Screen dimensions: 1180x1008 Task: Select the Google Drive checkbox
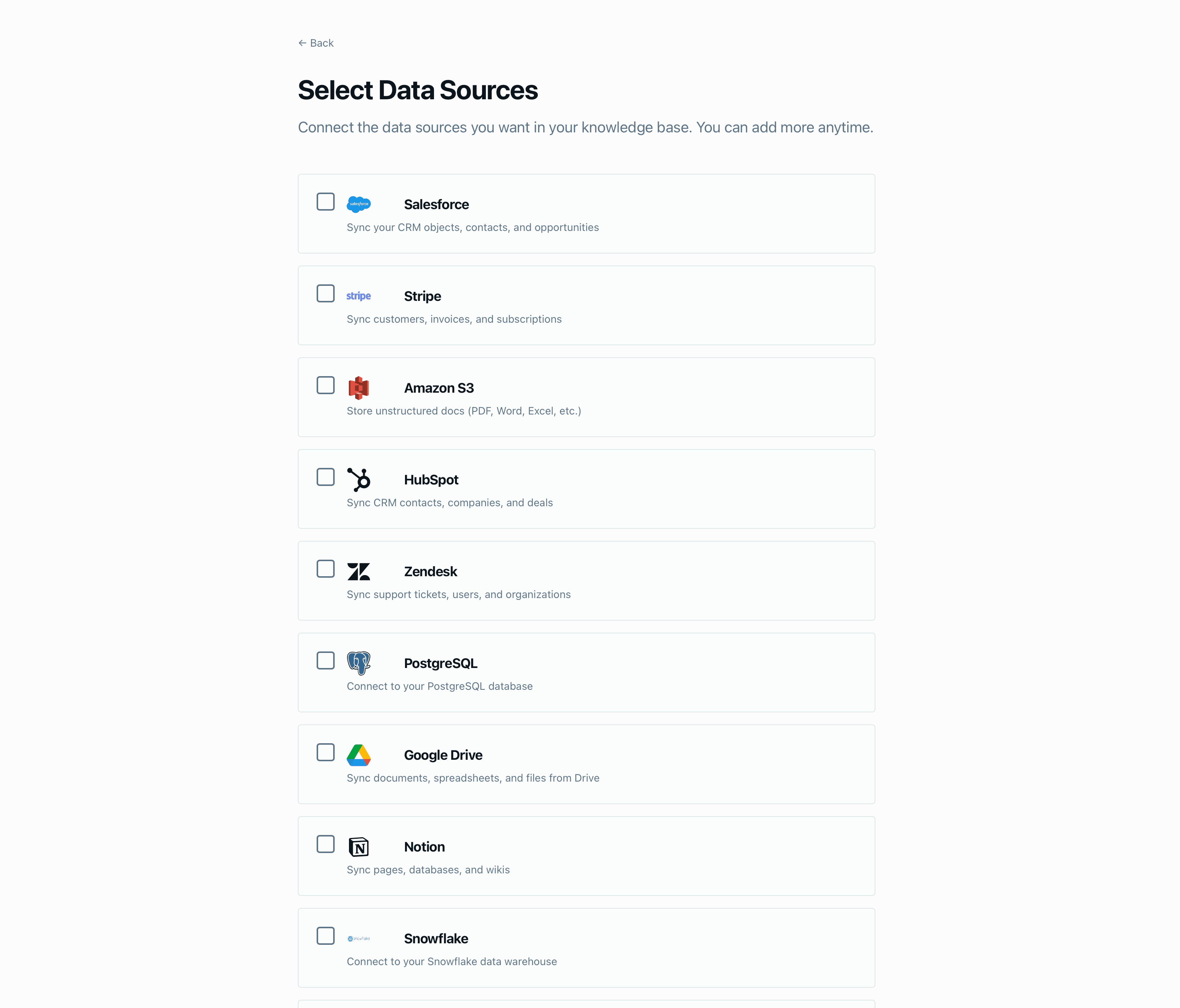[x=325, y=752]
